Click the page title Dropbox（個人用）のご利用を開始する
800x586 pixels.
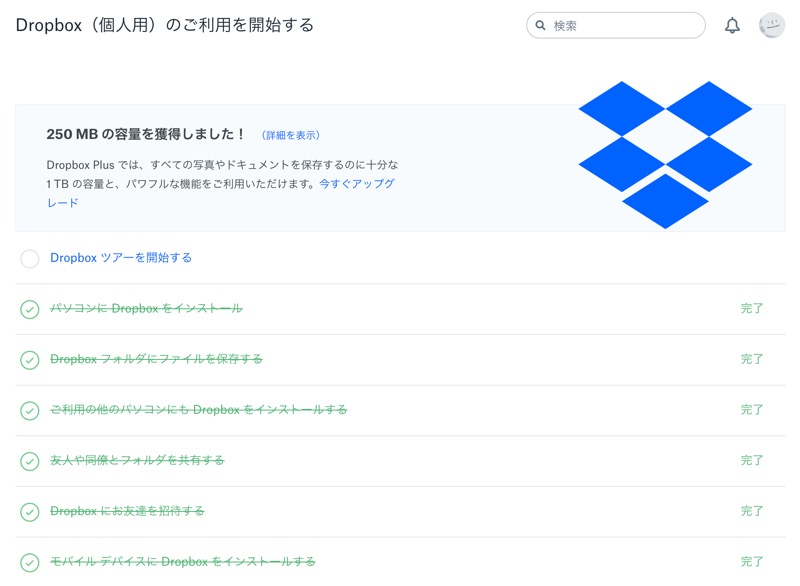pyautogui.click(x=165, y=25)
